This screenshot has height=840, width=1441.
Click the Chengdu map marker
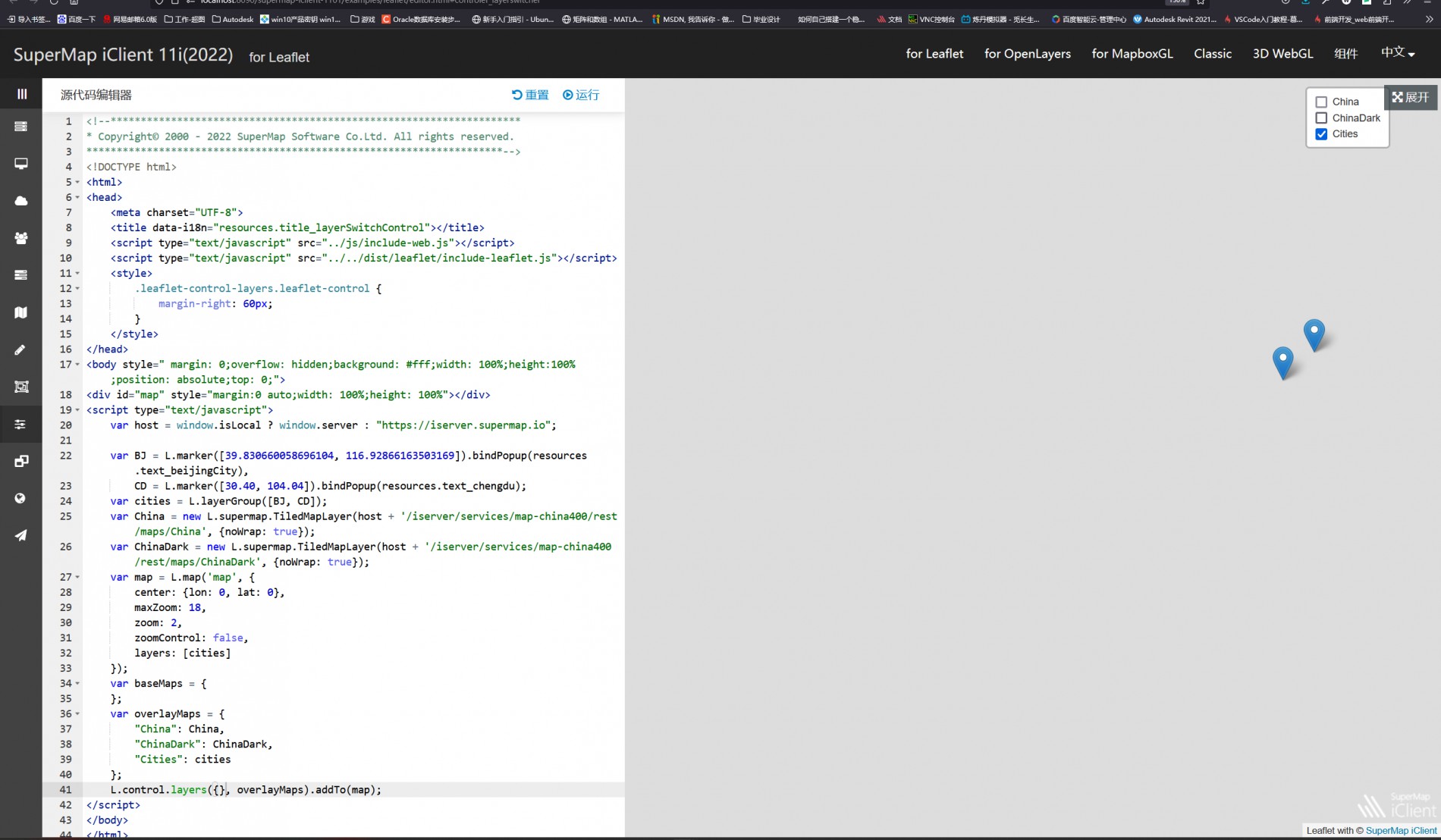coord(1282,363)
